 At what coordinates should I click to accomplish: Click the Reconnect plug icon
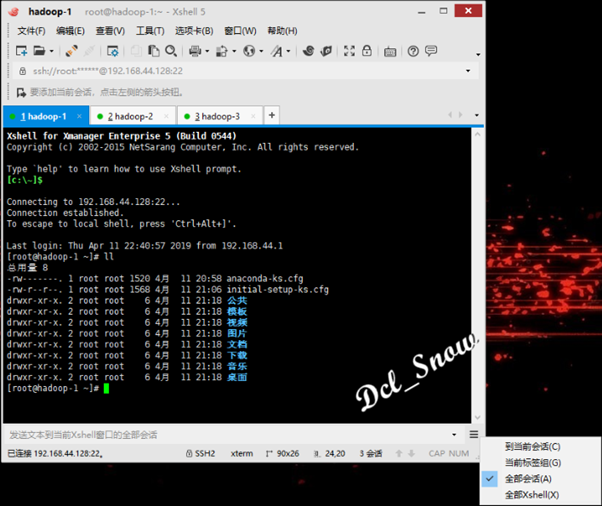71,51
